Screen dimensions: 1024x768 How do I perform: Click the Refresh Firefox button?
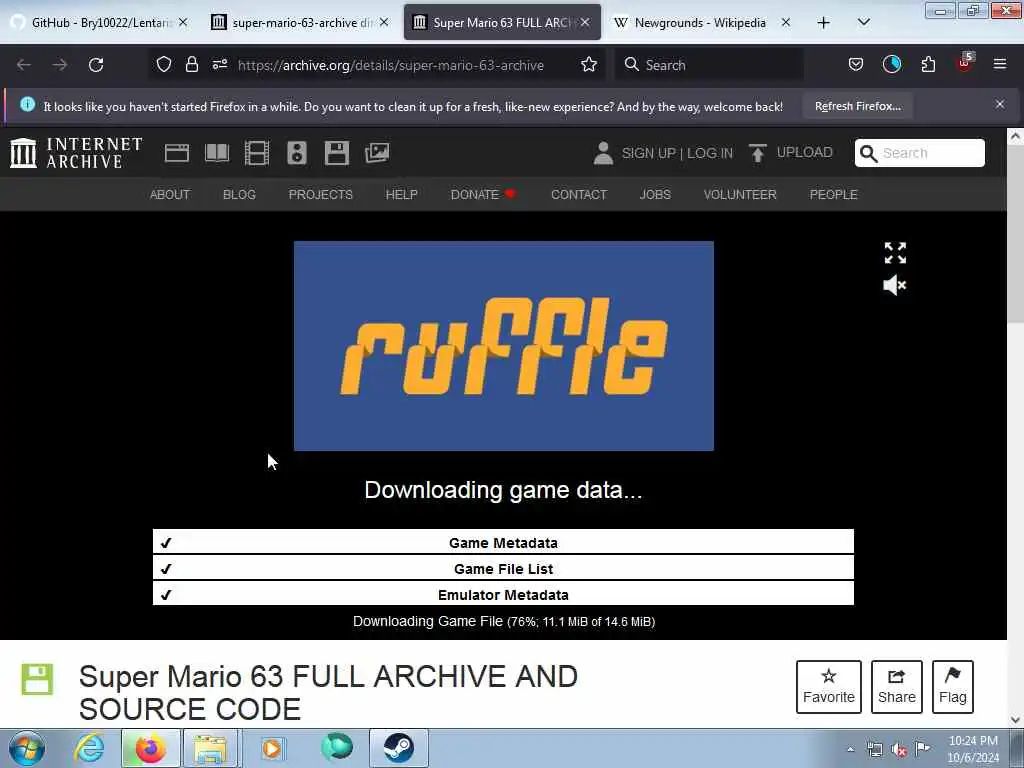857,106
